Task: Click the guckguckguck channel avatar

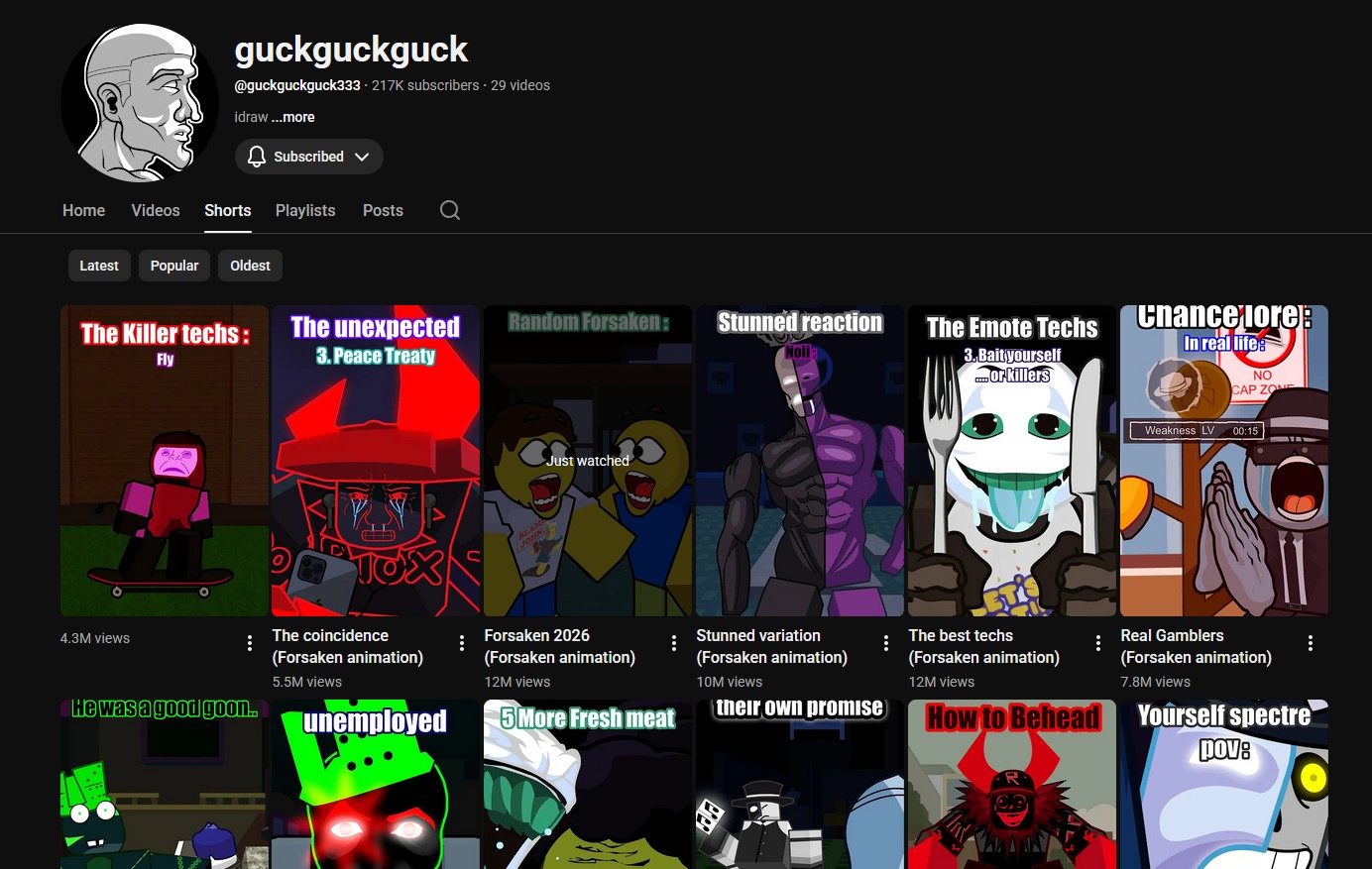Action: [x=140, y=103]
